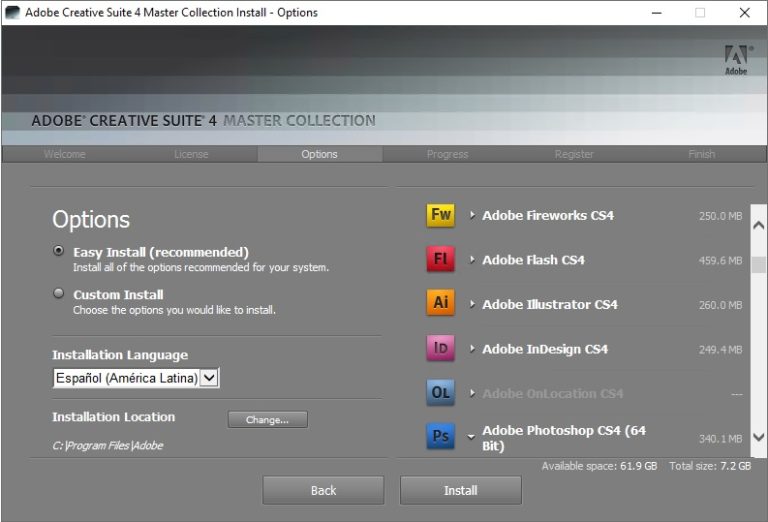Expand the Adobe Fireworks CS4 entry
This screenshot has height=522, width=768.
pyautogui.click(x=472, y=216)
